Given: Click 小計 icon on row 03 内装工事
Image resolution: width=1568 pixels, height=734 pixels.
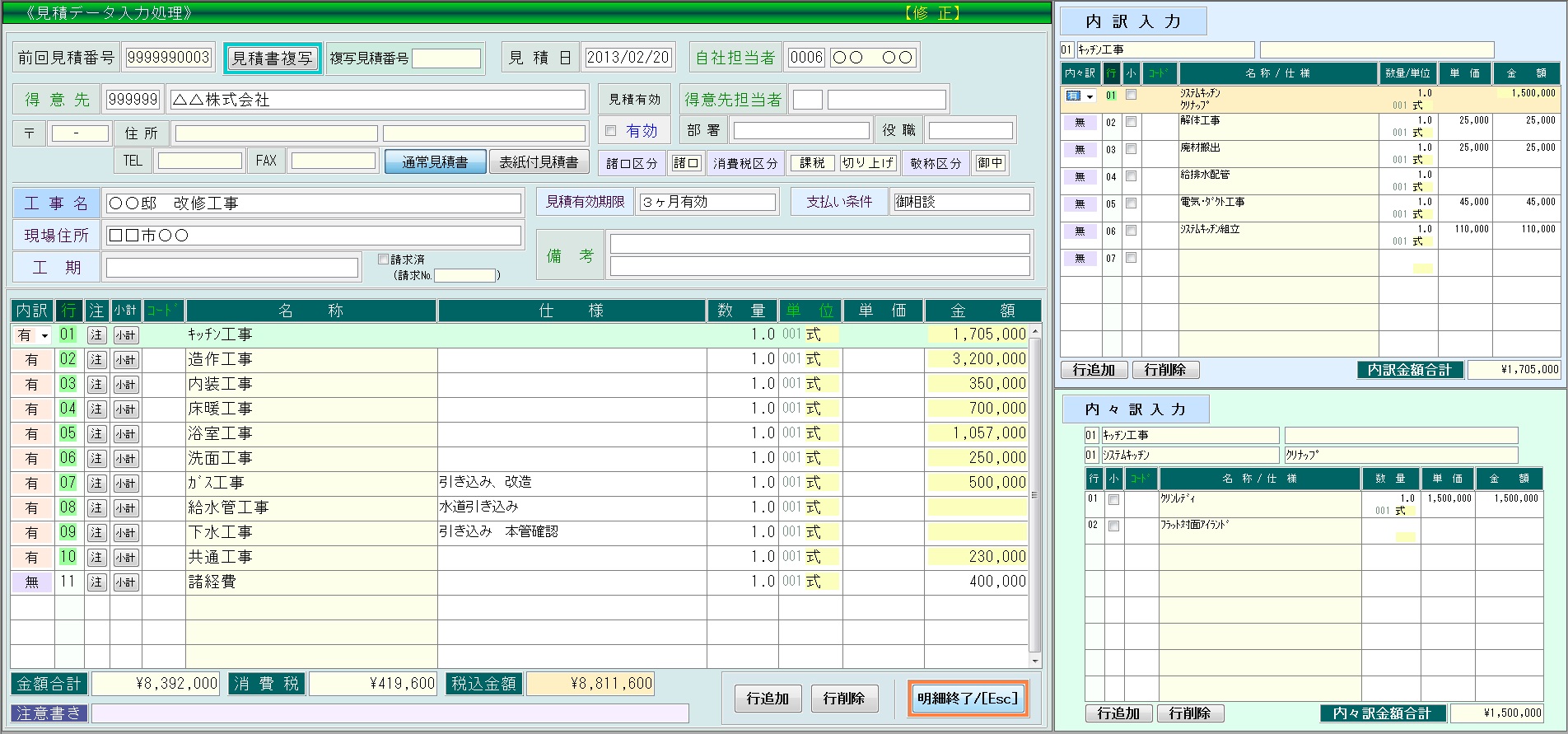Looking at the screenshot, I should point(125,385).
